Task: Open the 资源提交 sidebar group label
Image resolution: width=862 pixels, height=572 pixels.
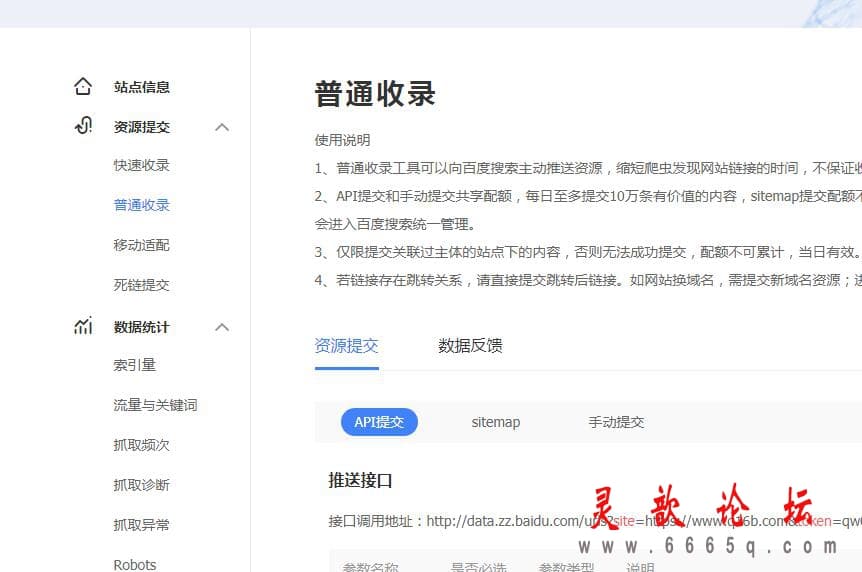Action: (x=142, y=127)
